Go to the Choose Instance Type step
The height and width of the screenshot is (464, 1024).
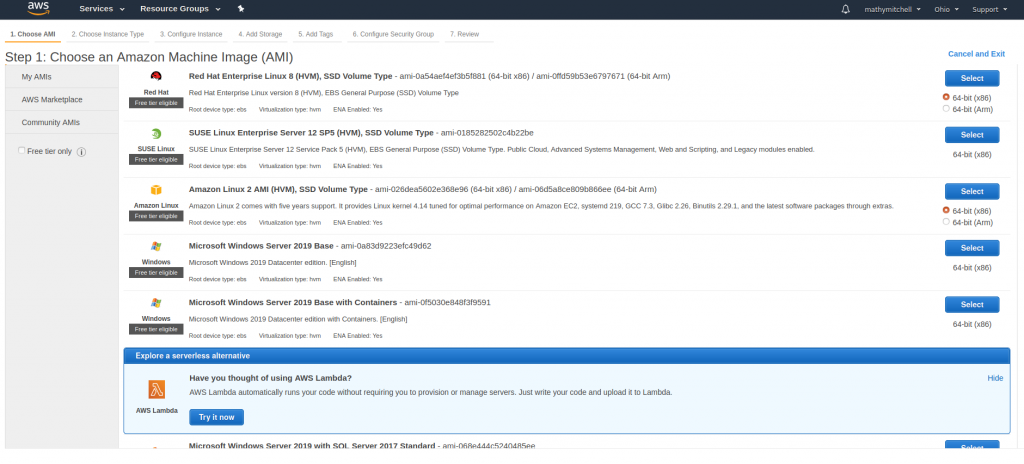click(x=111, y=34)
